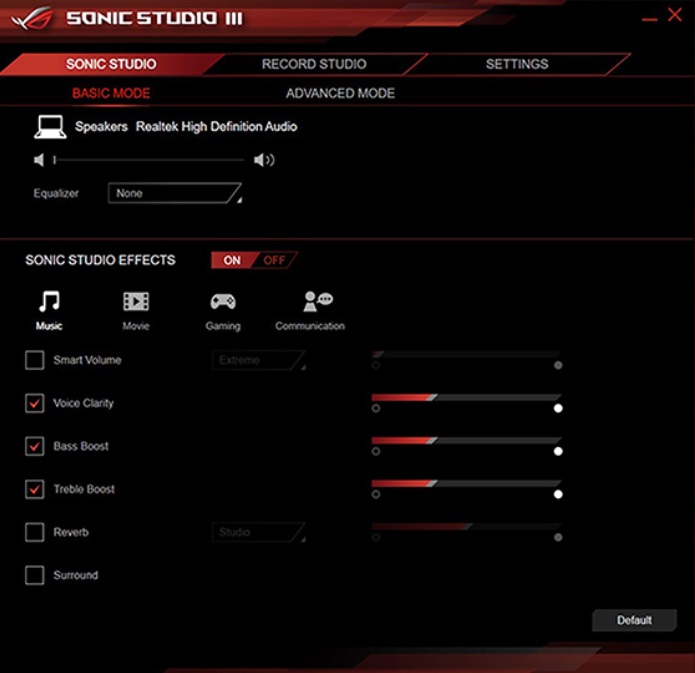Viewport: 695px width, 673px height.
Task: Enable the Reverb checkbox
Action: [x=35, y=532]
